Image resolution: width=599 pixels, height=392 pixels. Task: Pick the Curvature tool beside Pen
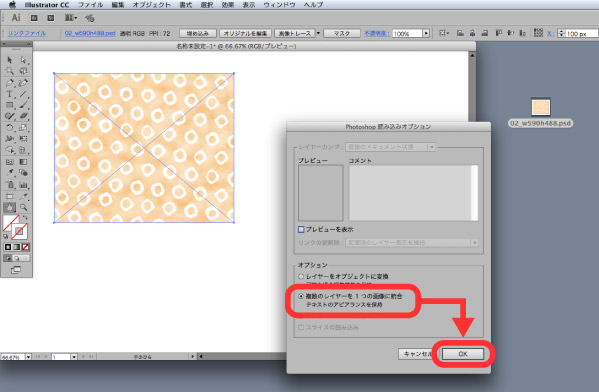point(23,83)
